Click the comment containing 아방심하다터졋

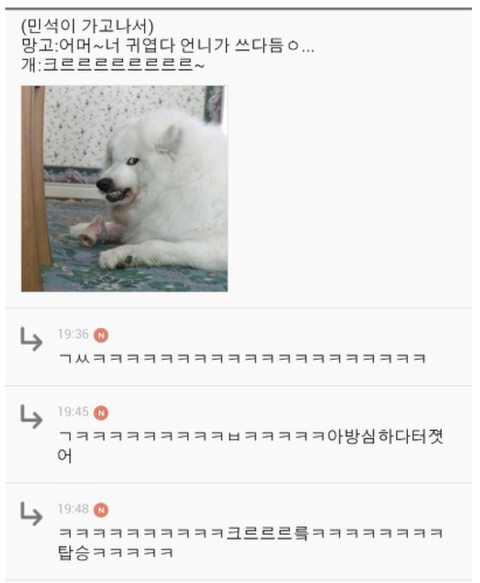250,446
